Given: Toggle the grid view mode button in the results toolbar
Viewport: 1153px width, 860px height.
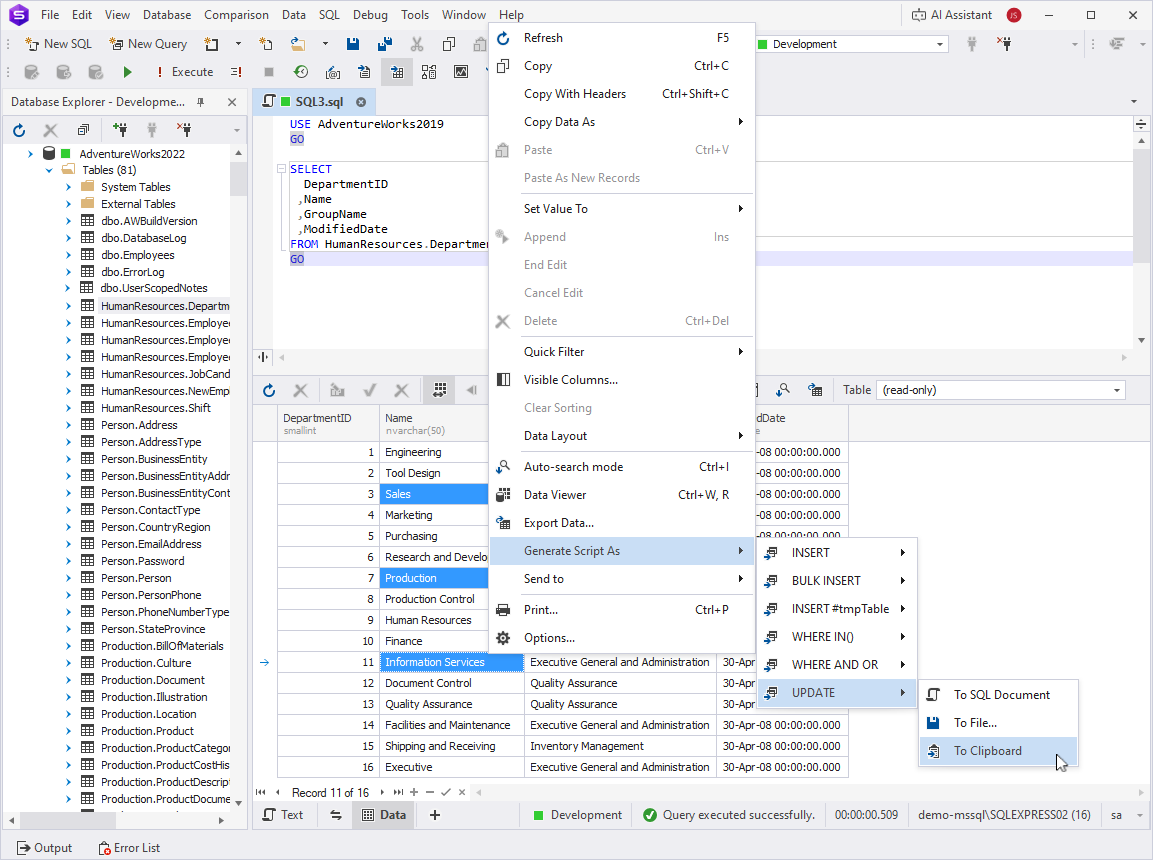Looking at the screenshot, I should 439,390.
